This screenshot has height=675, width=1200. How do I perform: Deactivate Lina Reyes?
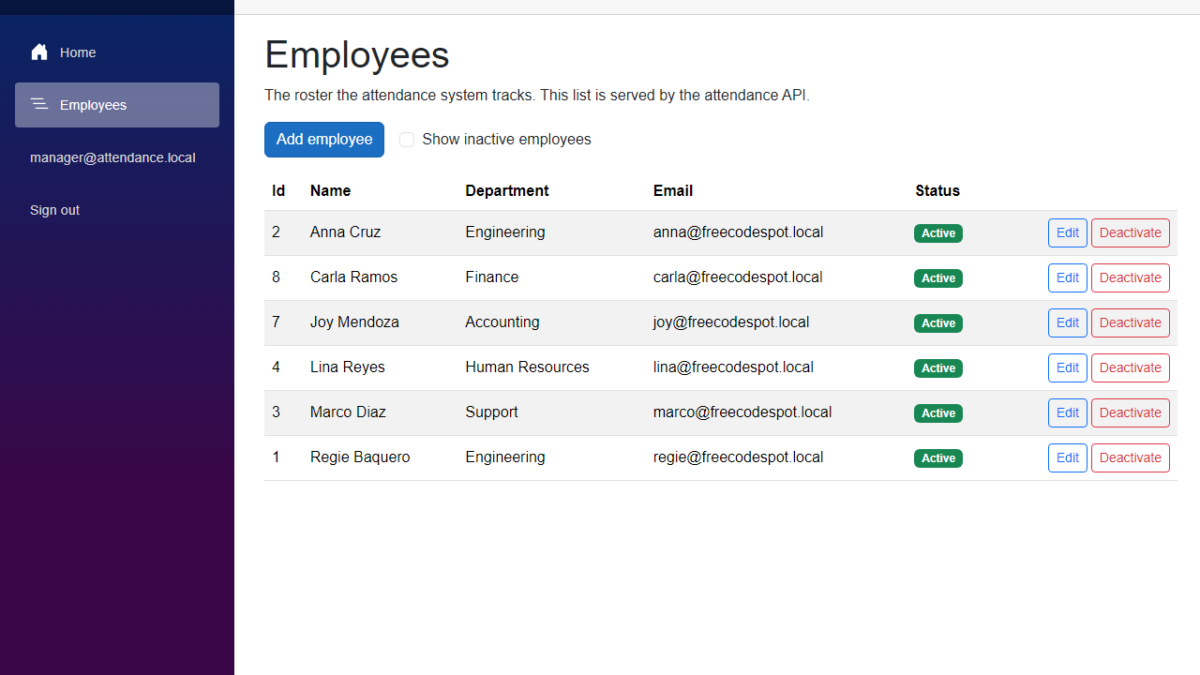coord(1130,368)
